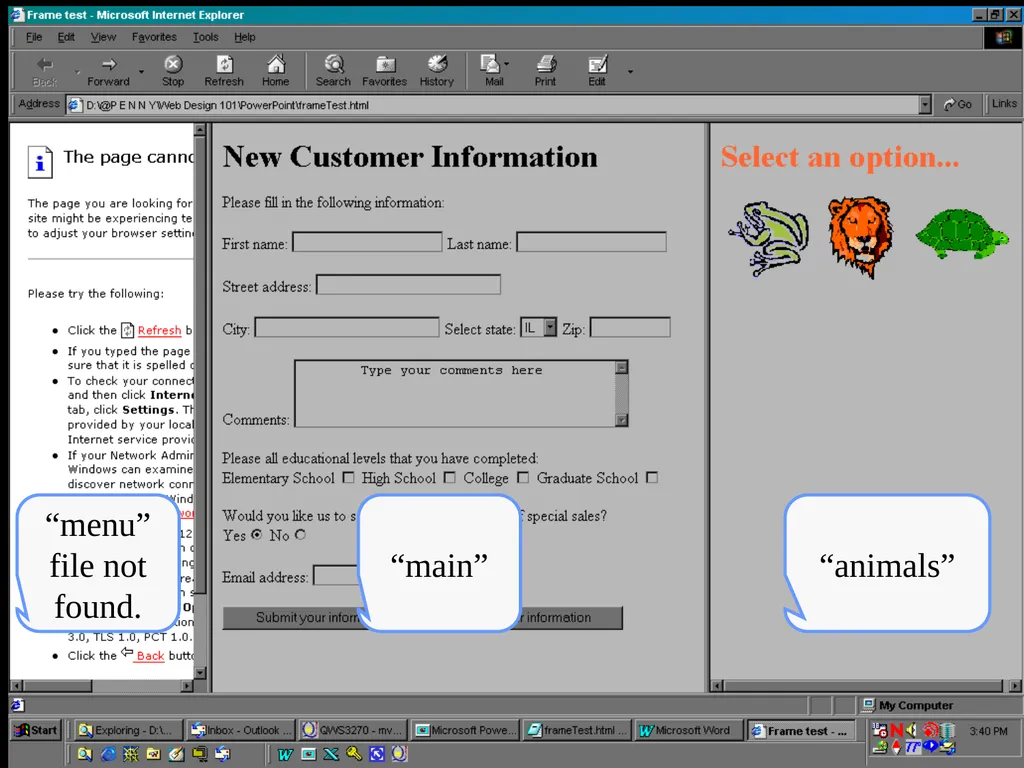This screenshot has width=1024, height=768.
Task: Reload the page with the Refresh toolbar icon
Action: pos(224,64)
